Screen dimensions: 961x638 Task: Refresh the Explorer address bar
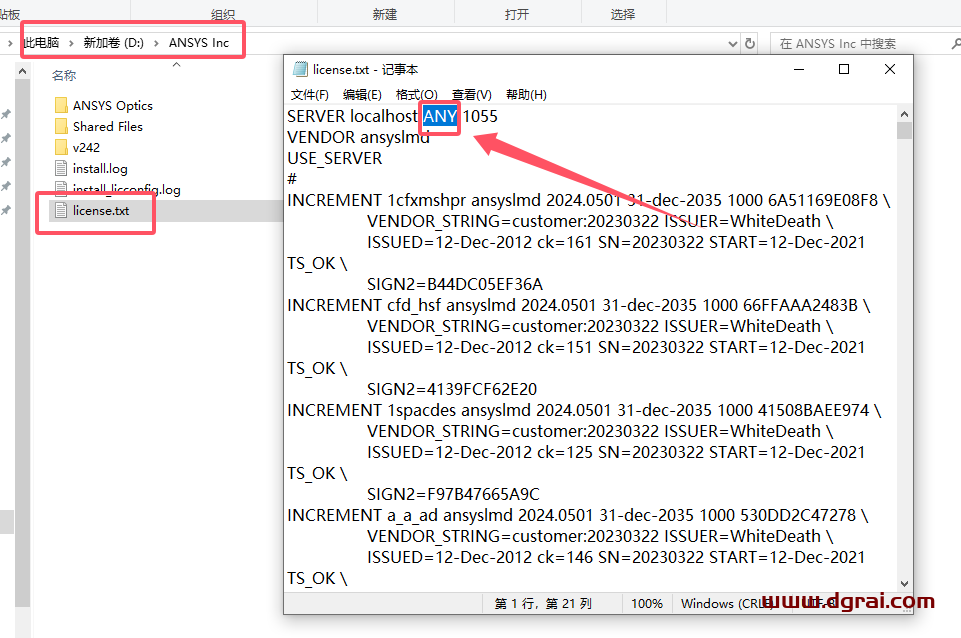coord(750,44)
